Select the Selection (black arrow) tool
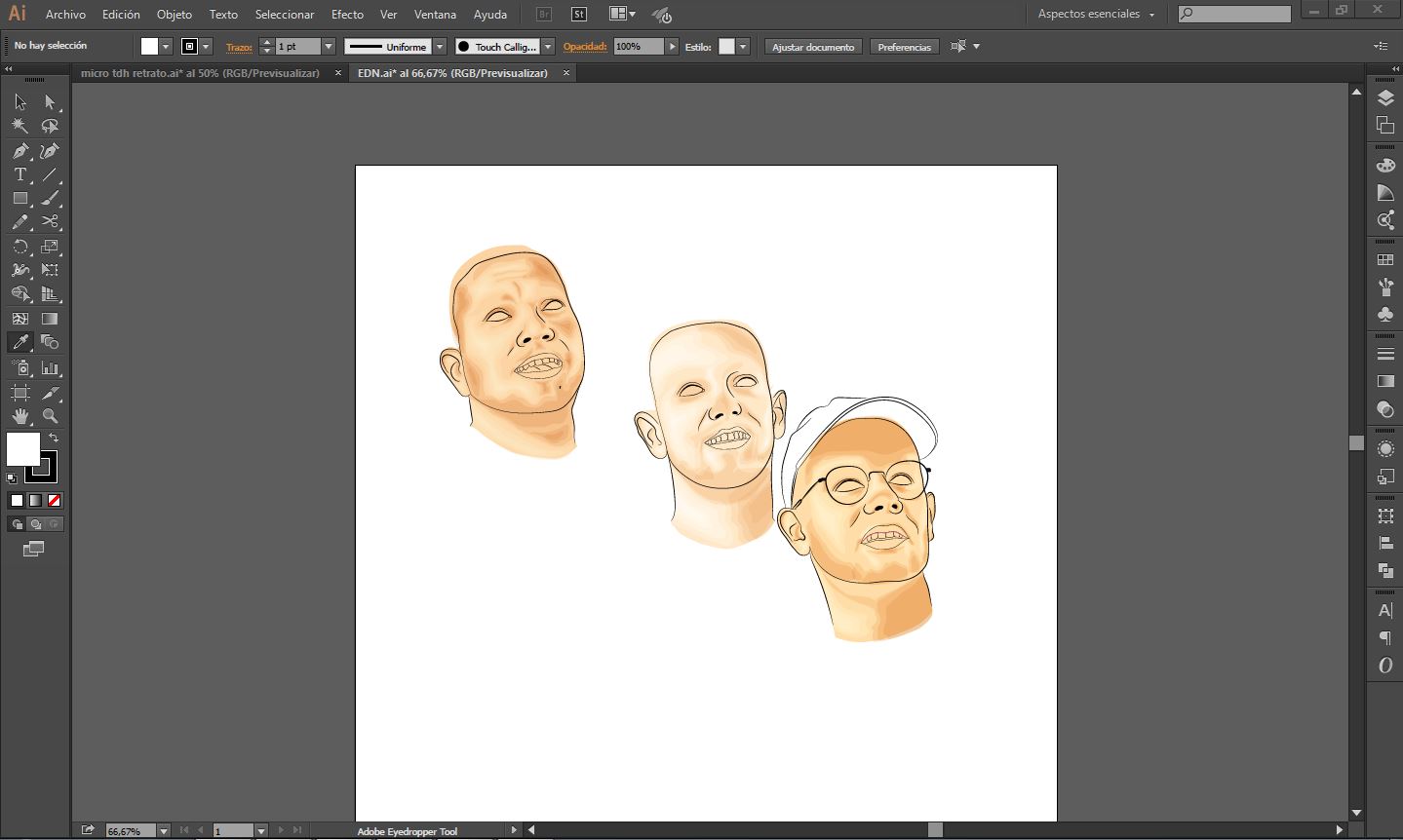 coord(20,102)
